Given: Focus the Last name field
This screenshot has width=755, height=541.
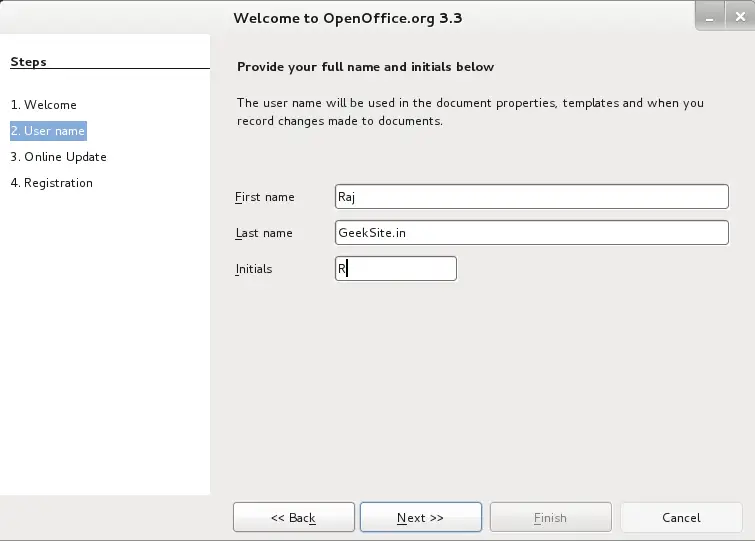Looking at the screenshot, I should click(x=532, y=232).
